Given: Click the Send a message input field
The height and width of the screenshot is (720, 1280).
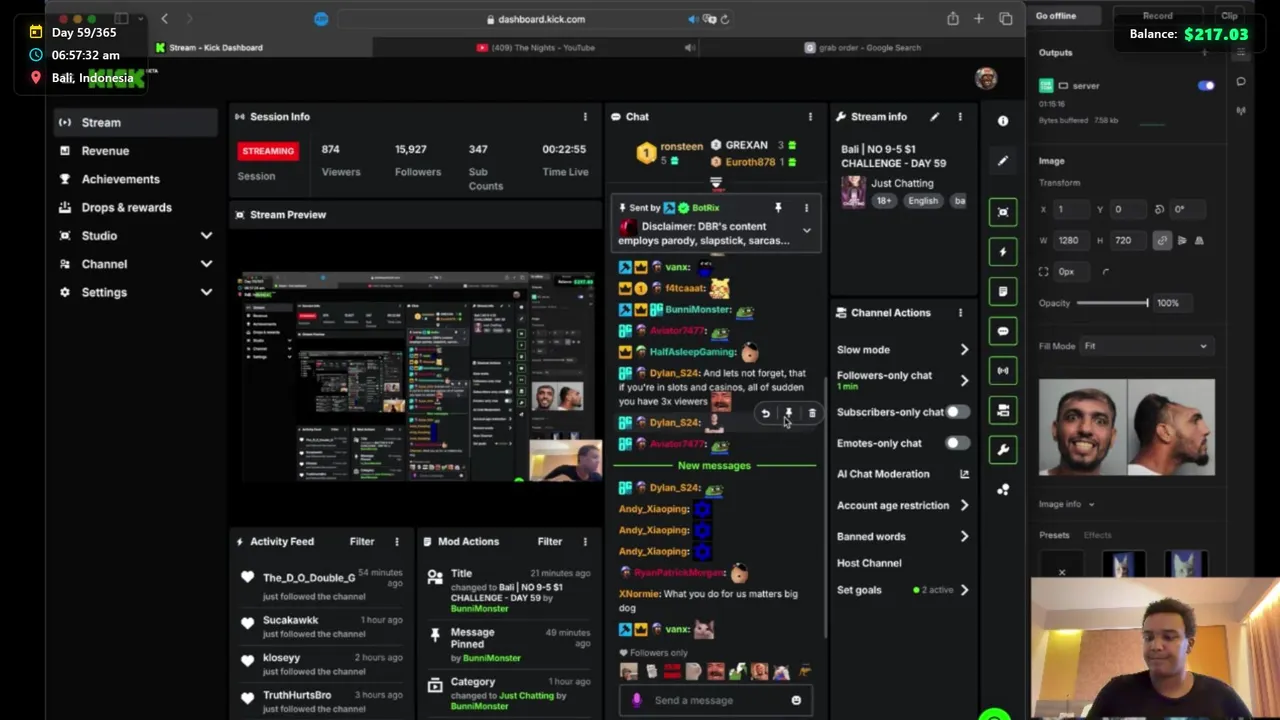Looking at the screenshot, I should 716,701.
